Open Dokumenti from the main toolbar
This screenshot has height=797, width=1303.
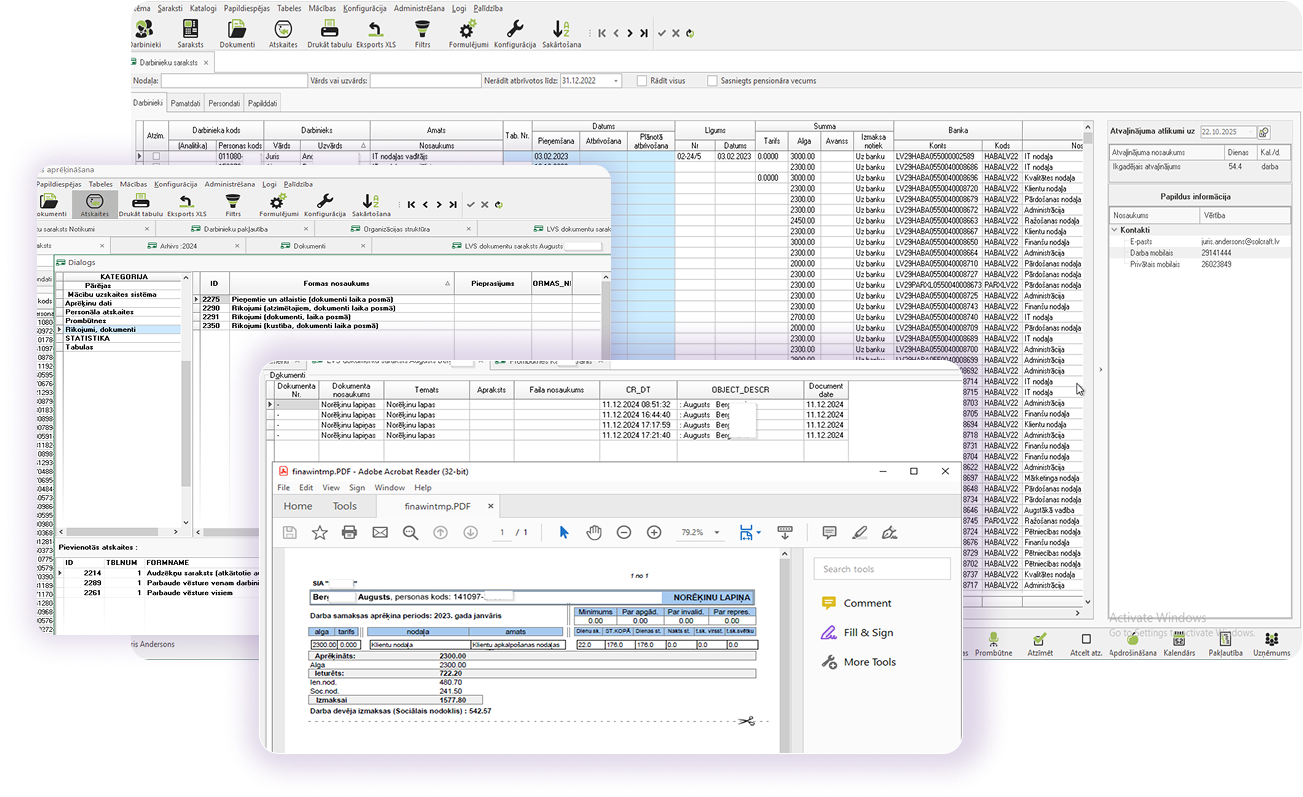click(x=237, y=33)
